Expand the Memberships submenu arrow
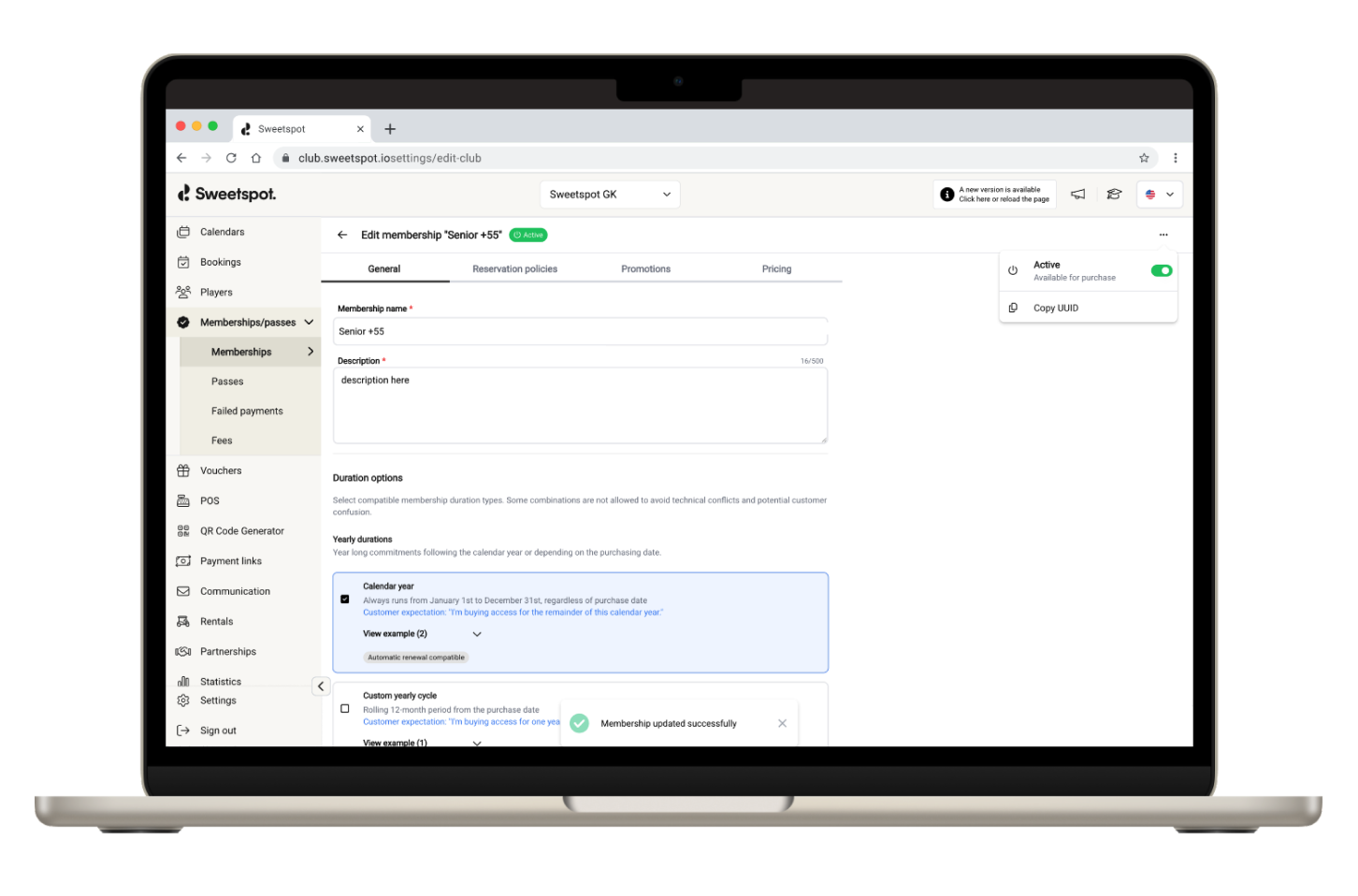Viewport: 1358px width, 896px height. pos(311,352)
